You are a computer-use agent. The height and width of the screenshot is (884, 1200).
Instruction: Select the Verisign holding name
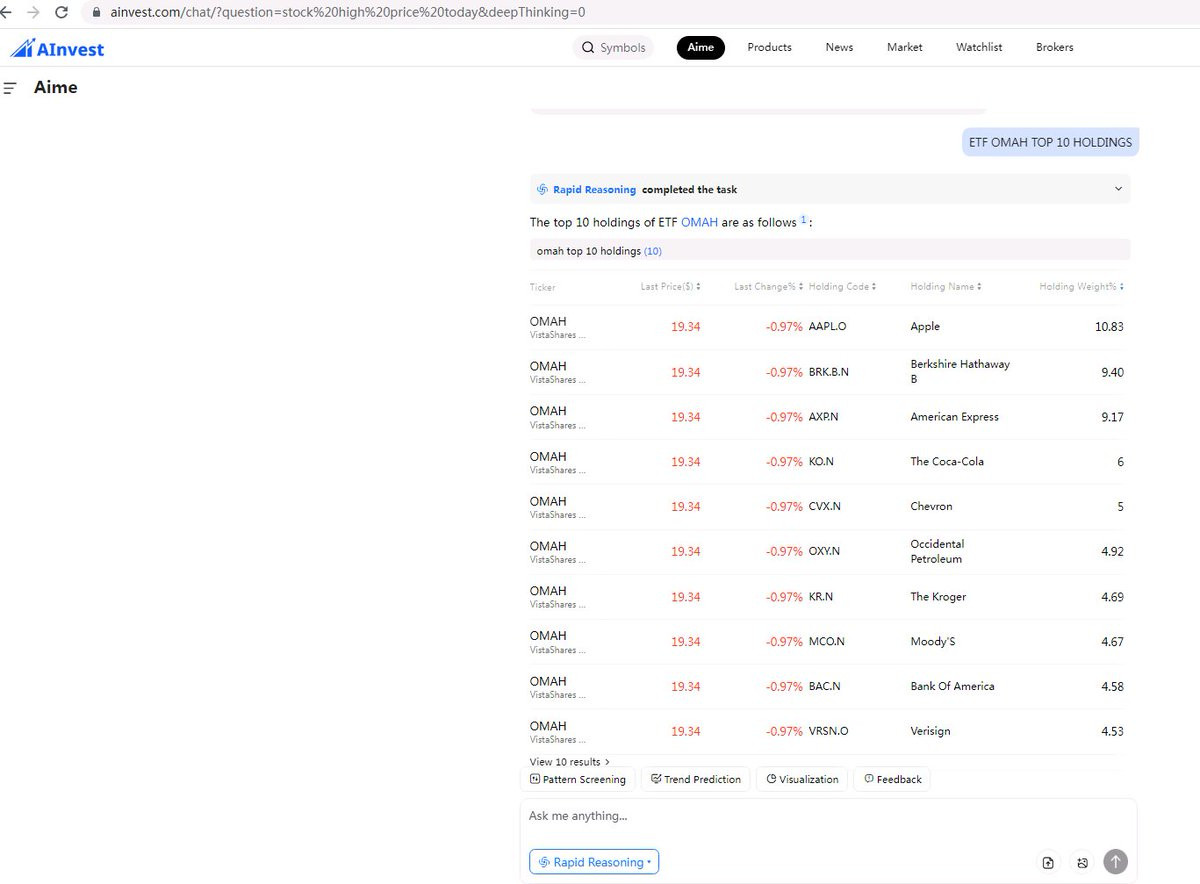pos(930,732)
